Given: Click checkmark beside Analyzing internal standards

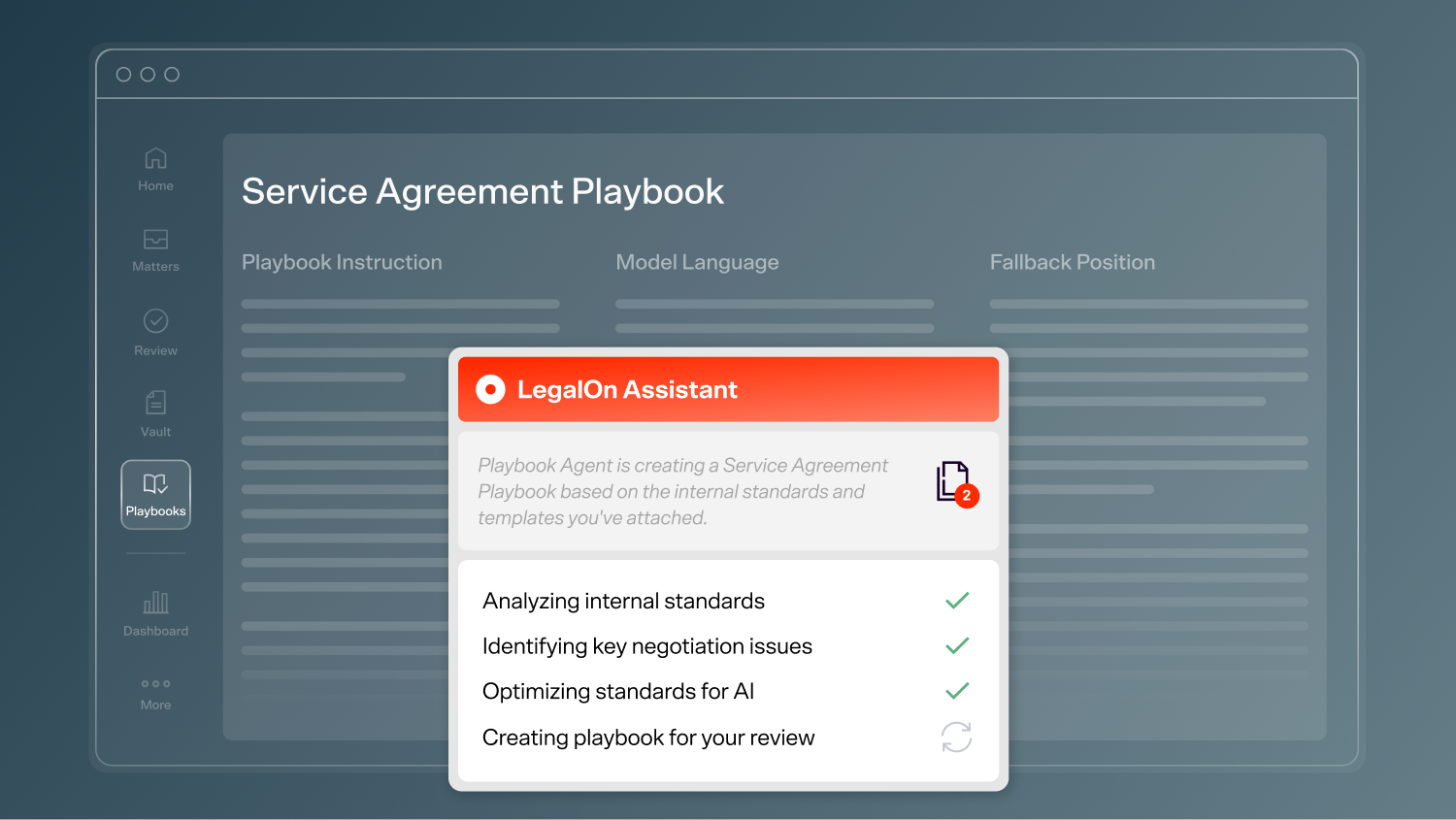Looking at the screenshot, I should (957, 601).
